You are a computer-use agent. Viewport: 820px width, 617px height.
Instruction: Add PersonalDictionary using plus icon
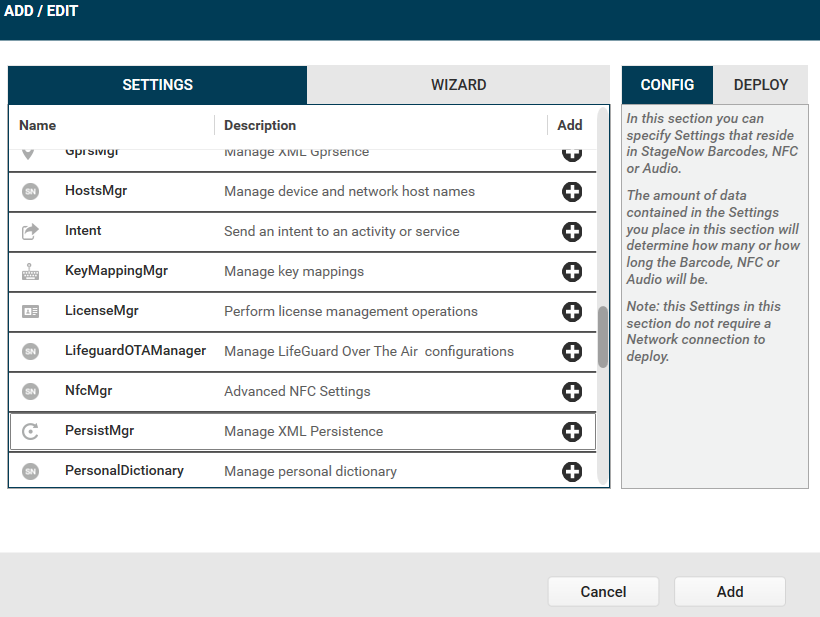572,472
